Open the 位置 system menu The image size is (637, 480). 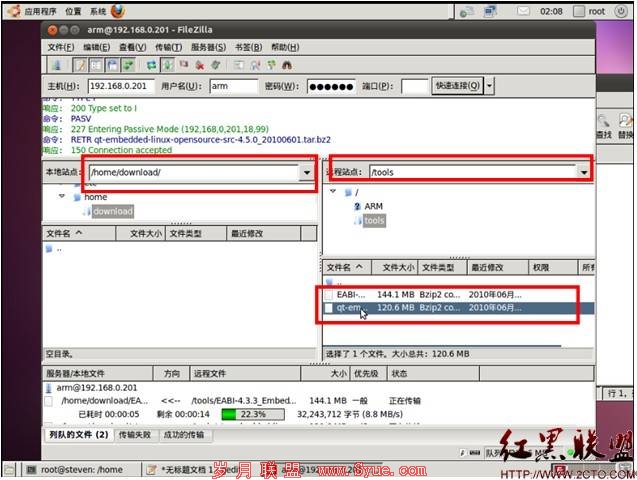[x=73, y=11]
